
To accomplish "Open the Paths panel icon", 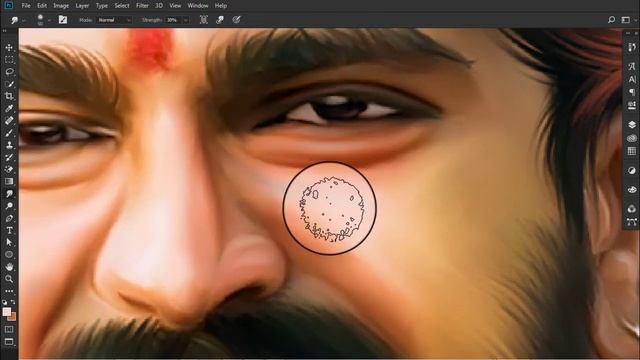I will tap(631, 222).
